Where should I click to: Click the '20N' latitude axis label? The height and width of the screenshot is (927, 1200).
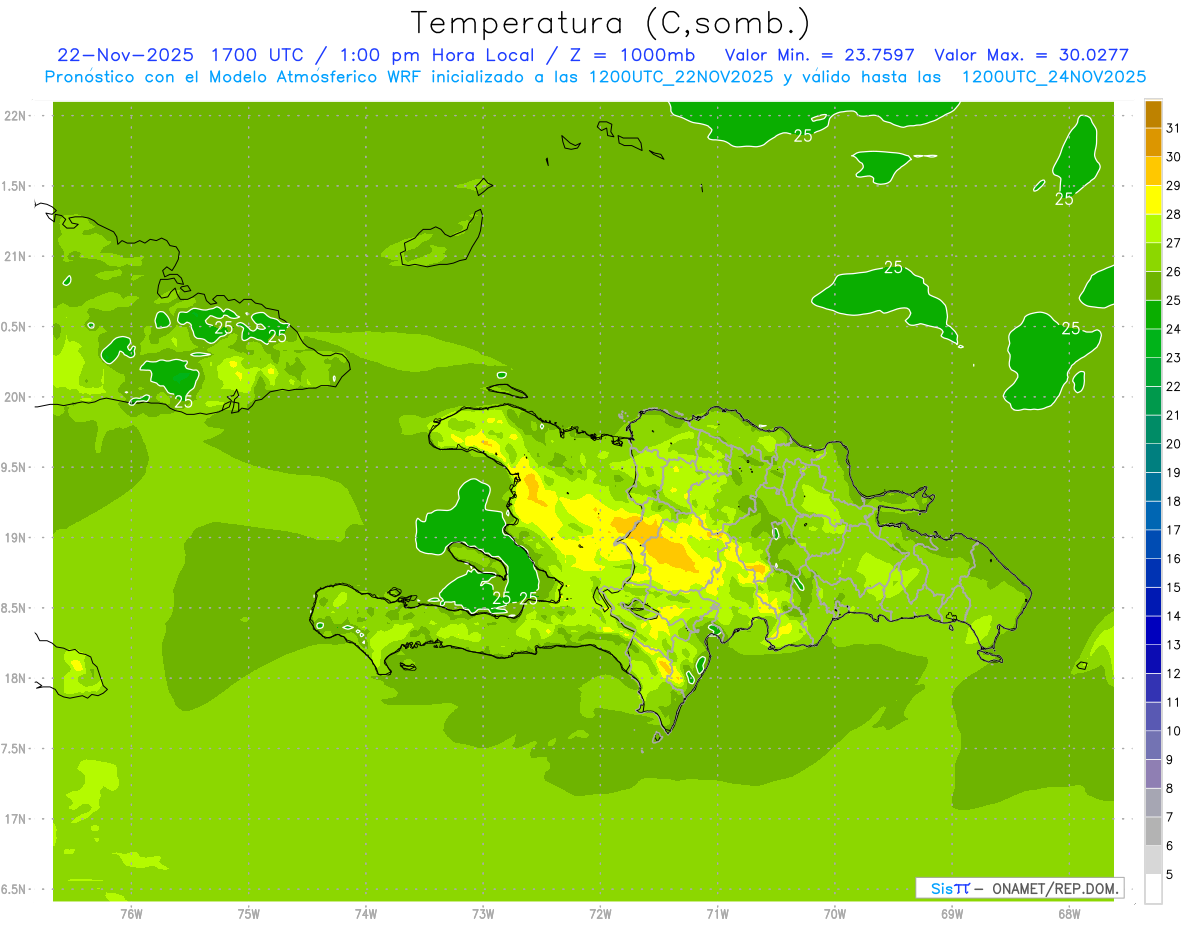tap(16, 397)
